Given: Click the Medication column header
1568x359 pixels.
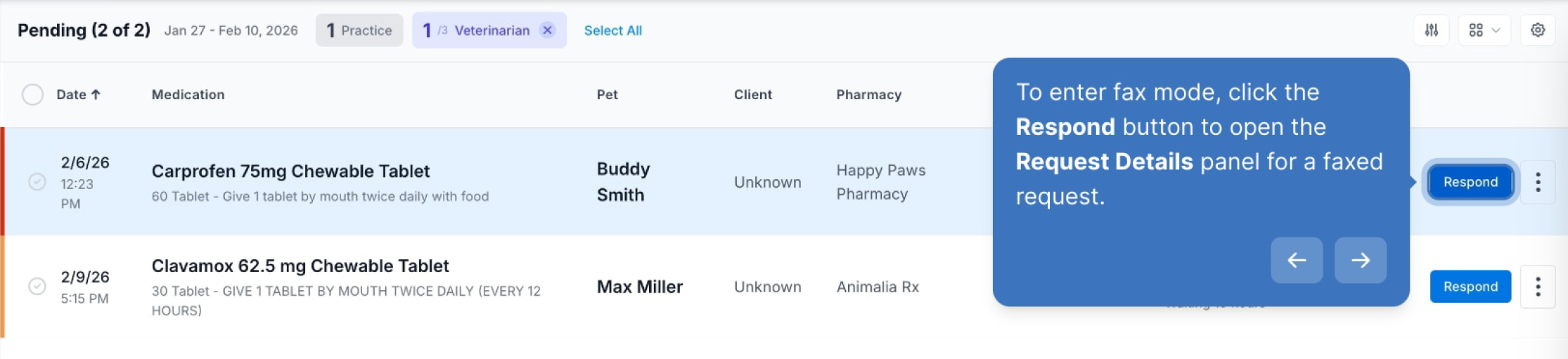Looking at the screenshot, I should point(188,94).
